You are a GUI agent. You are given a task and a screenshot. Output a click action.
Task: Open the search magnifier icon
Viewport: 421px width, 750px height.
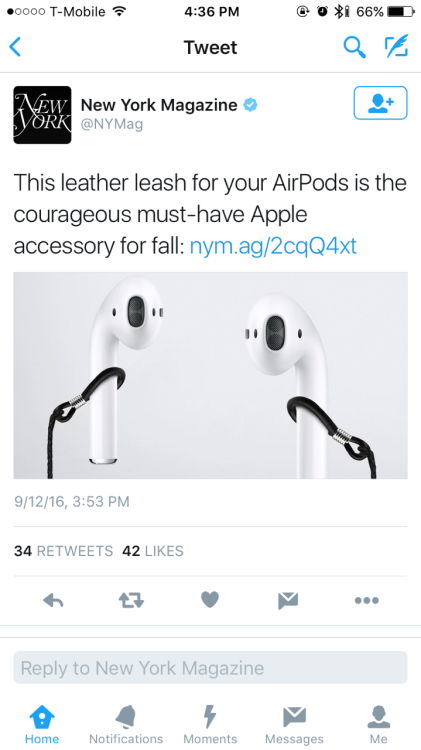click(355, 47)
